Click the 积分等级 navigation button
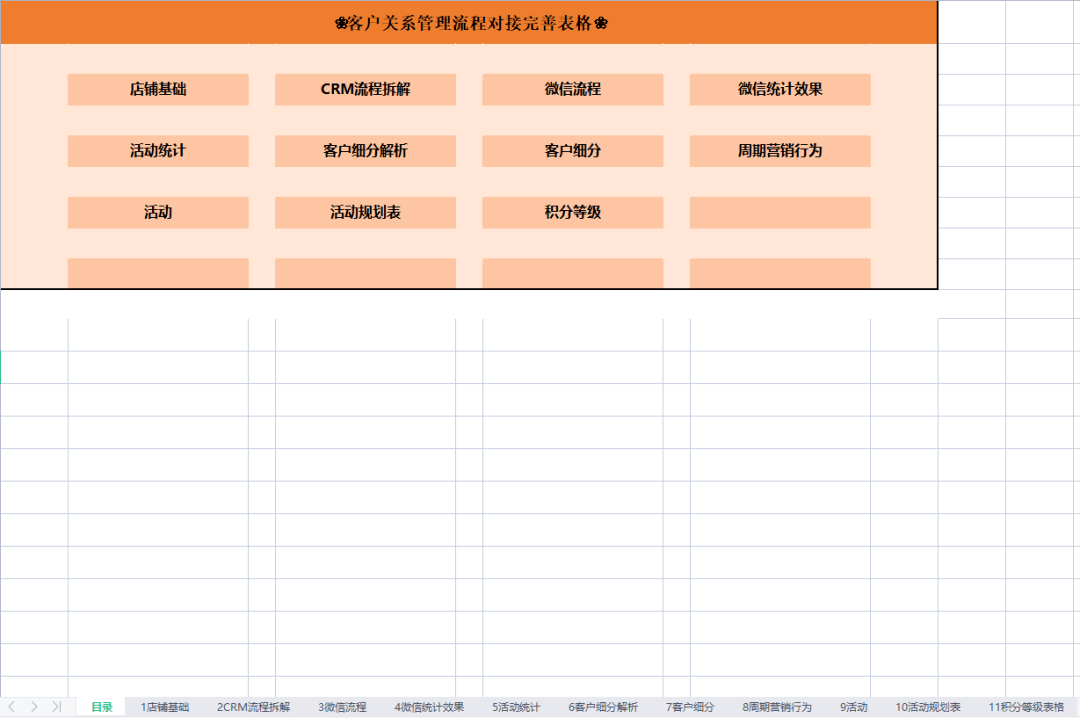The image size is (1080, 718). coord(573,212)
